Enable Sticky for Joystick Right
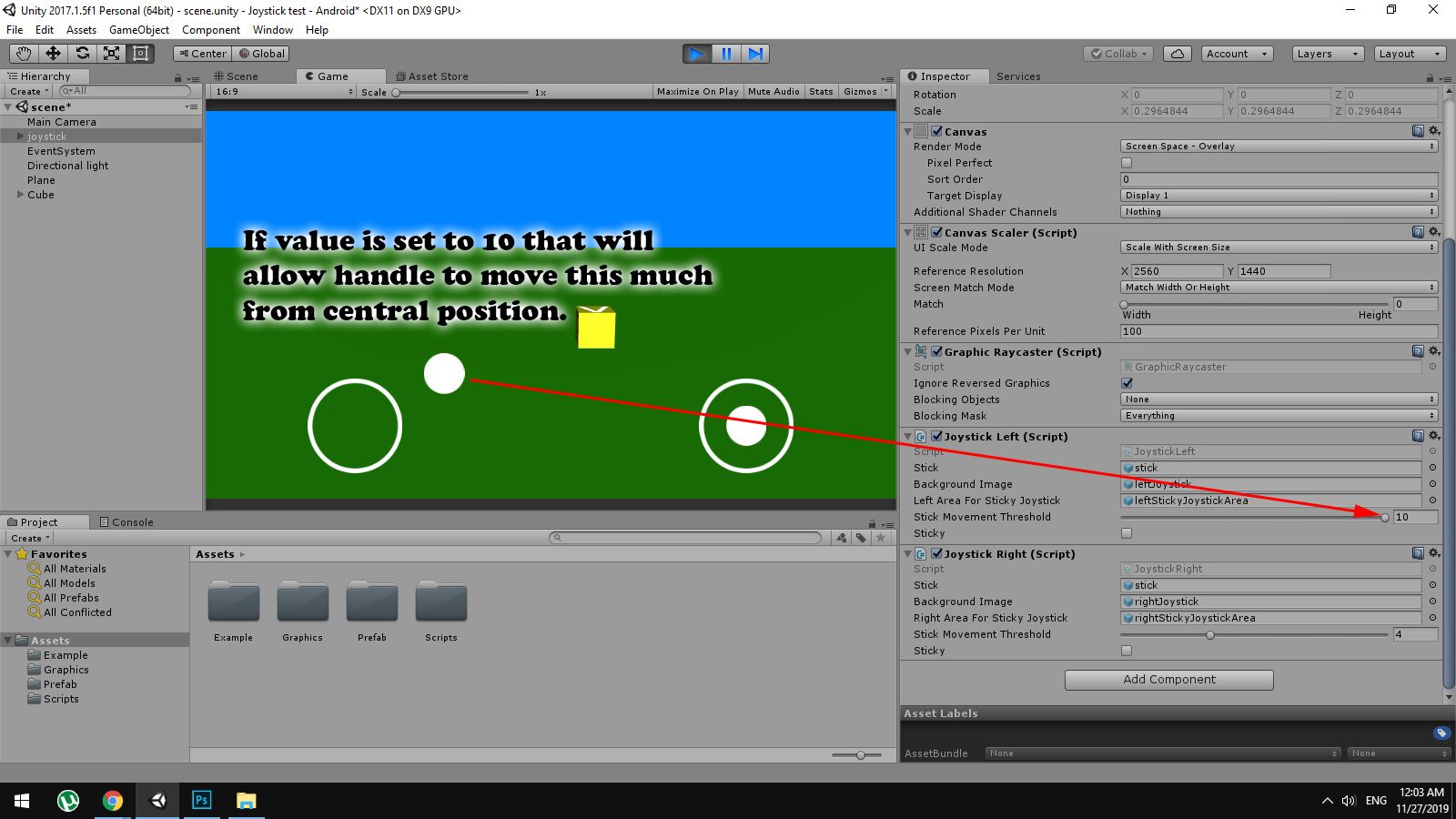Screen dimensions: 1456x819 [x=1127, y=651]
